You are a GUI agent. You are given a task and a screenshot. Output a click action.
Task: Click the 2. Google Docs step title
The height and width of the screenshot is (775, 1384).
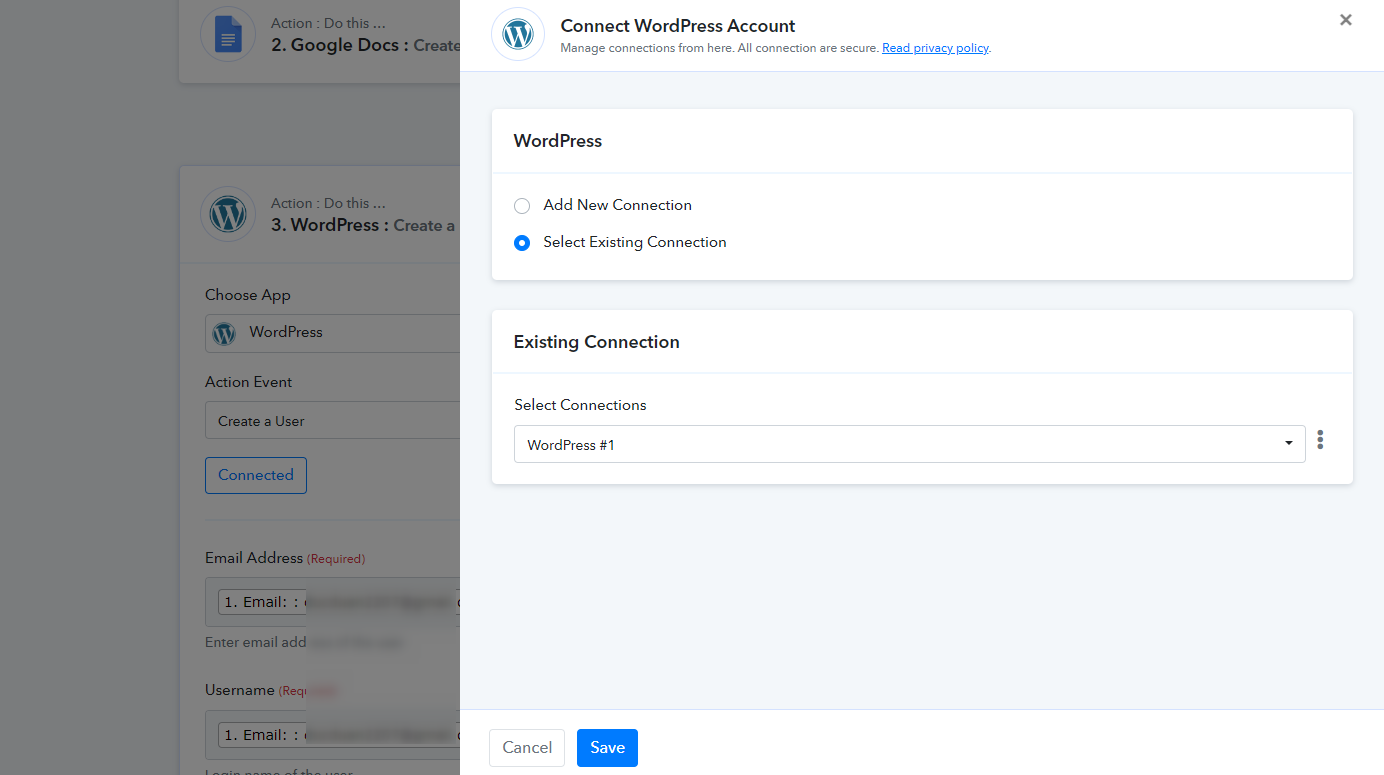tap(365, 45)
